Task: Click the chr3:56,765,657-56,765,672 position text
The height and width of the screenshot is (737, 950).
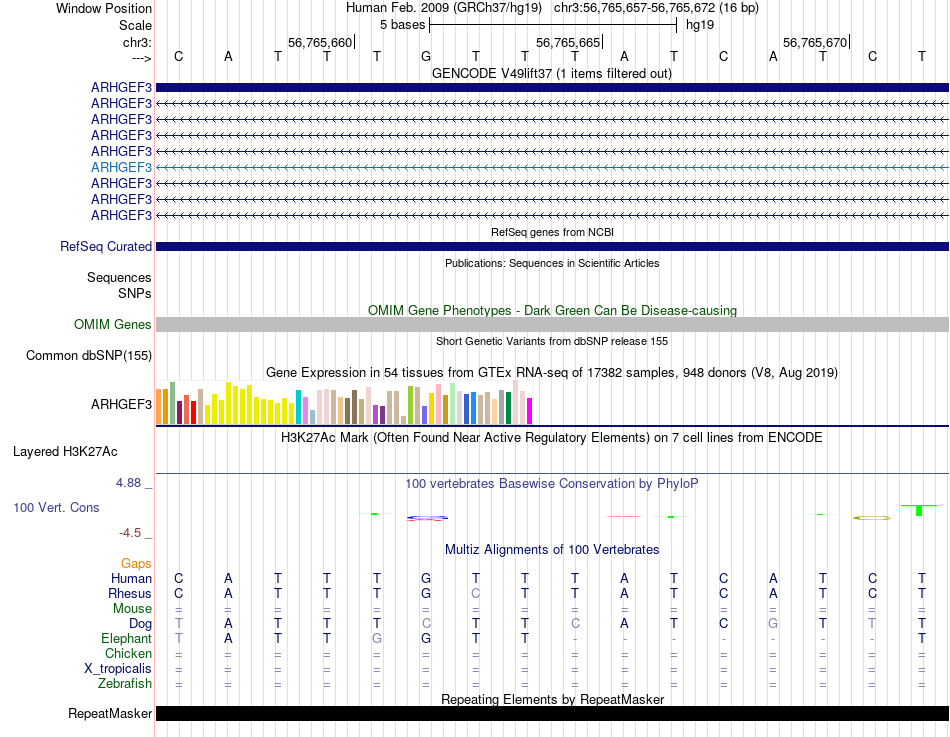Action: pos(656,8)
